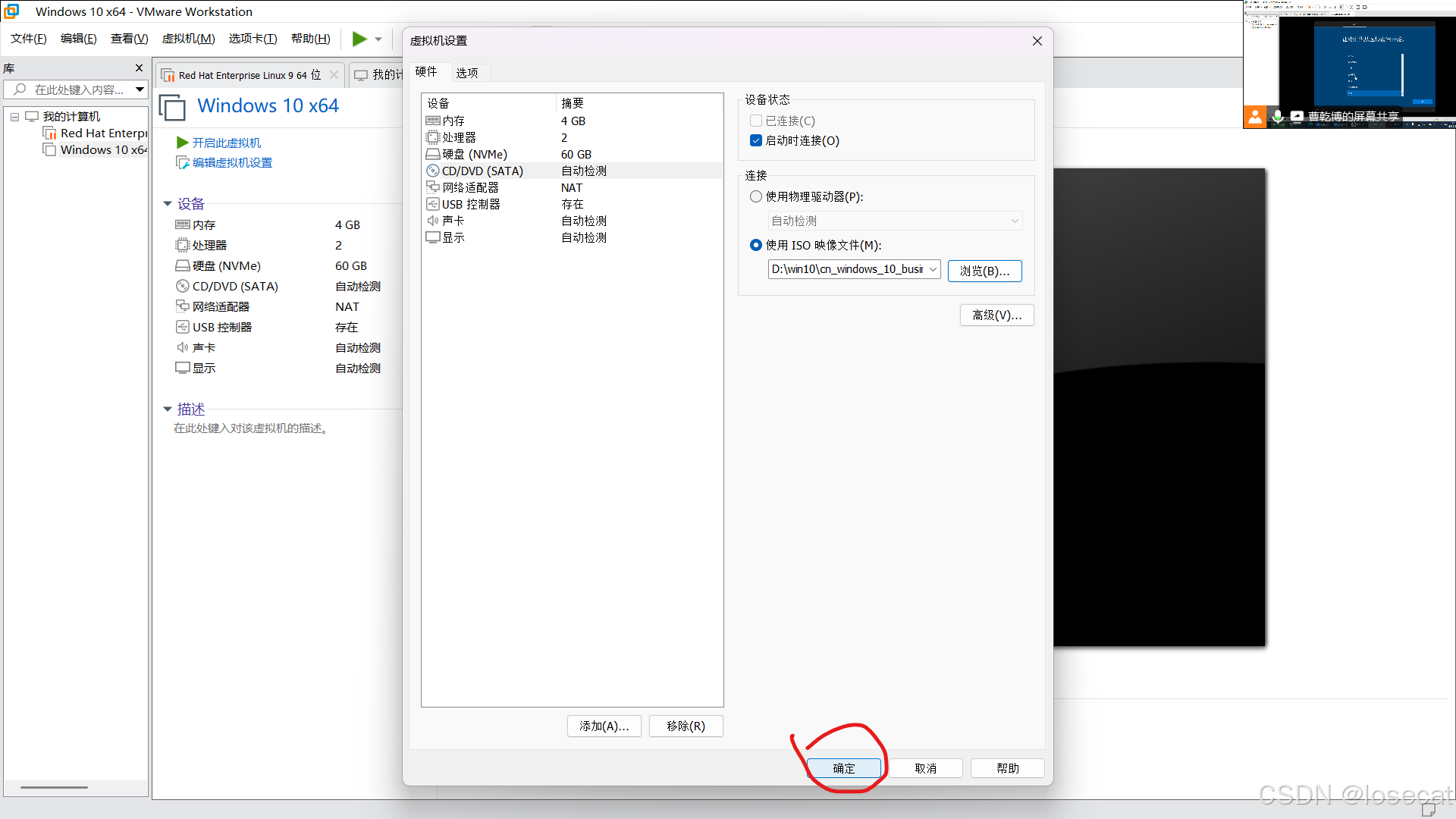Click library panel horizontal scrollbar
This screenshot has width=1456, height=819.
click(54, 787)
